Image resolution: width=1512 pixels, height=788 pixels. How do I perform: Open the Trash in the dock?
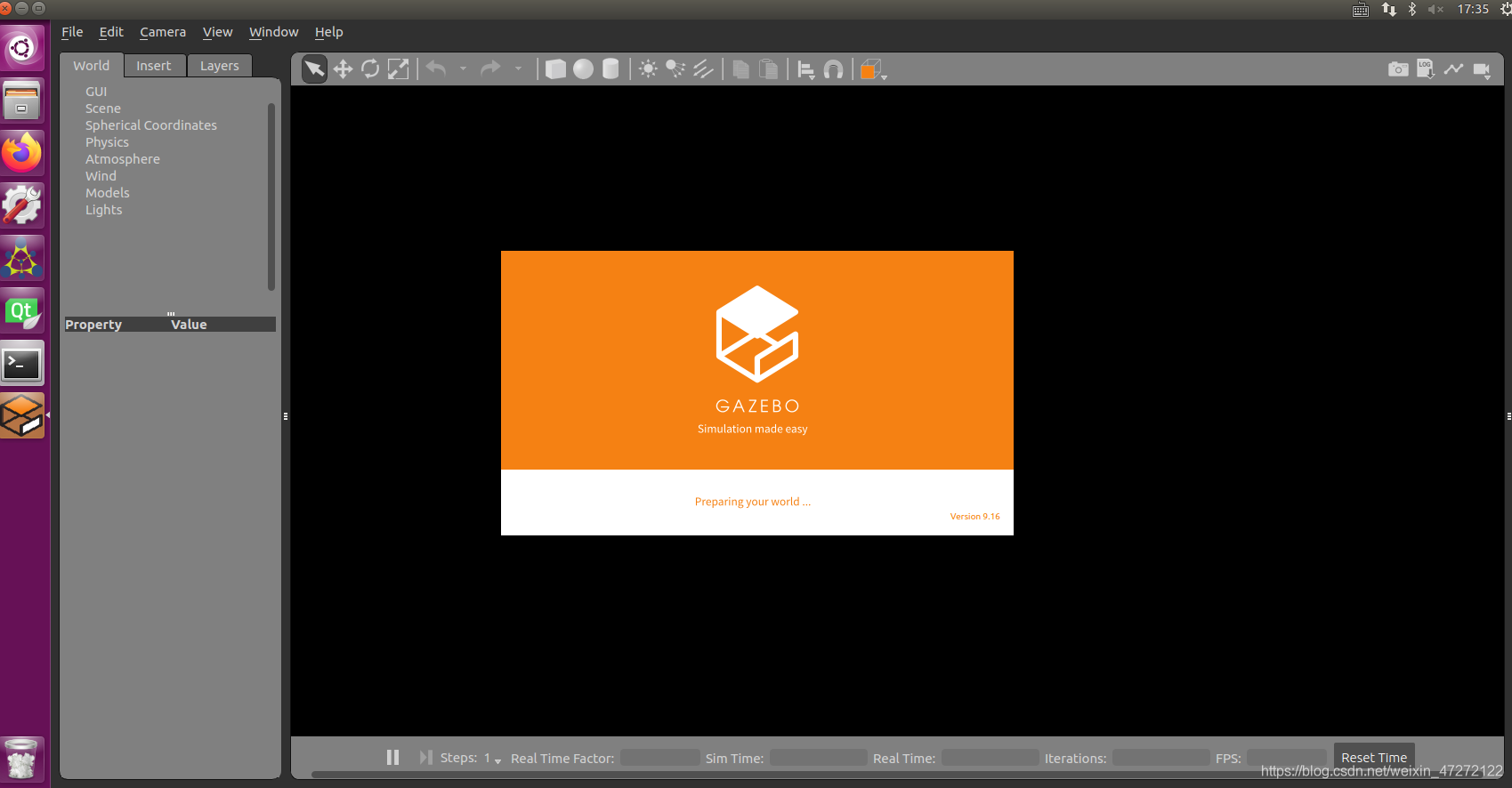(x=21, y=759)
